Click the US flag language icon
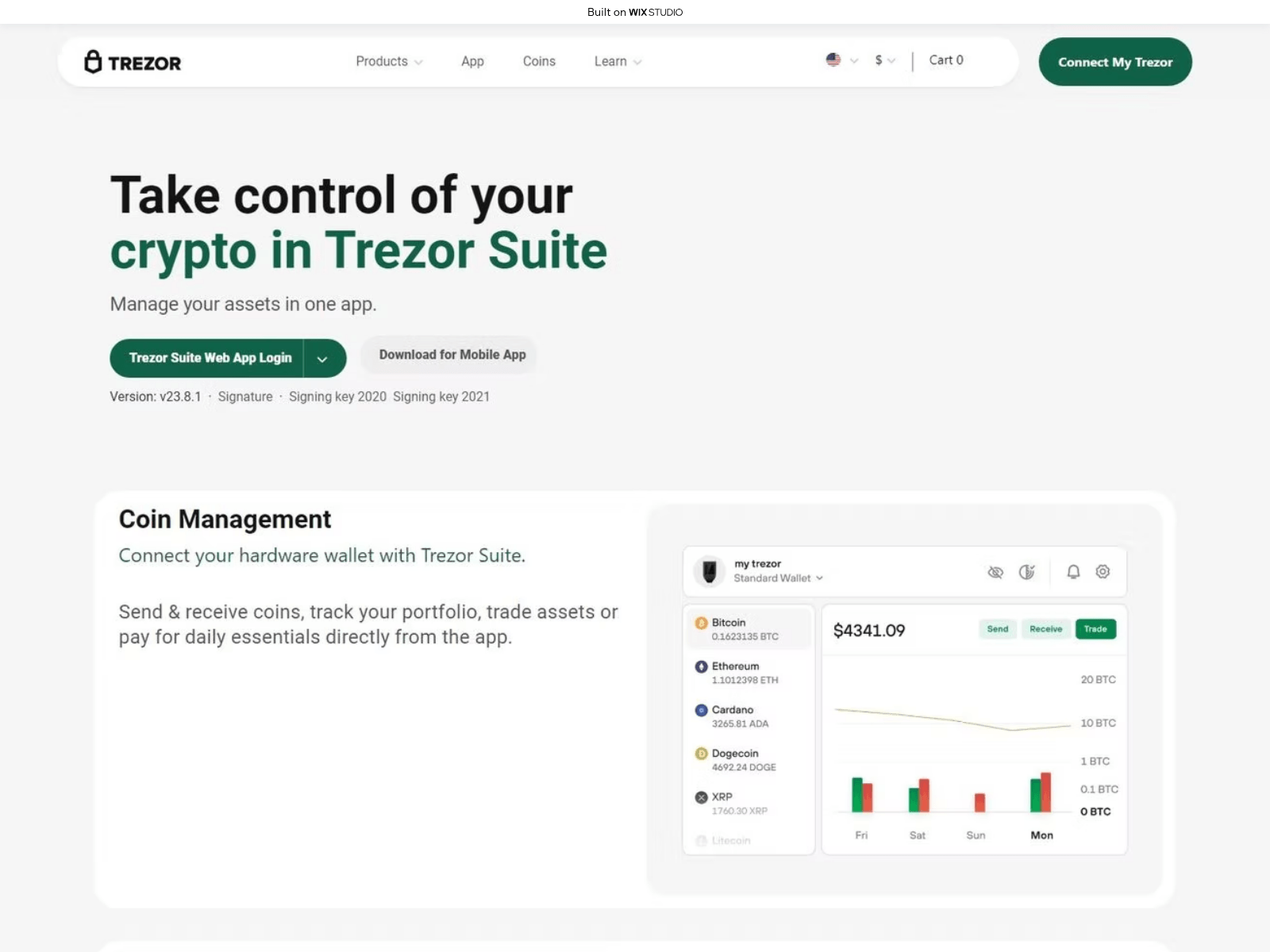The image size is (1270, 952). tap(833, 60)
